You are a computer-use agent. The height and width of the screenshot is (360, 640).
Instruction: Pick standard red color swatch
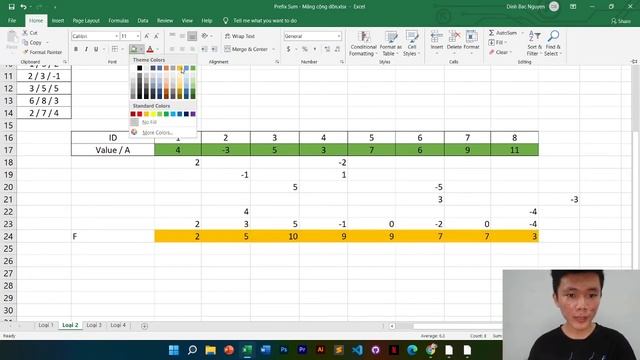(x=140, y=114)
